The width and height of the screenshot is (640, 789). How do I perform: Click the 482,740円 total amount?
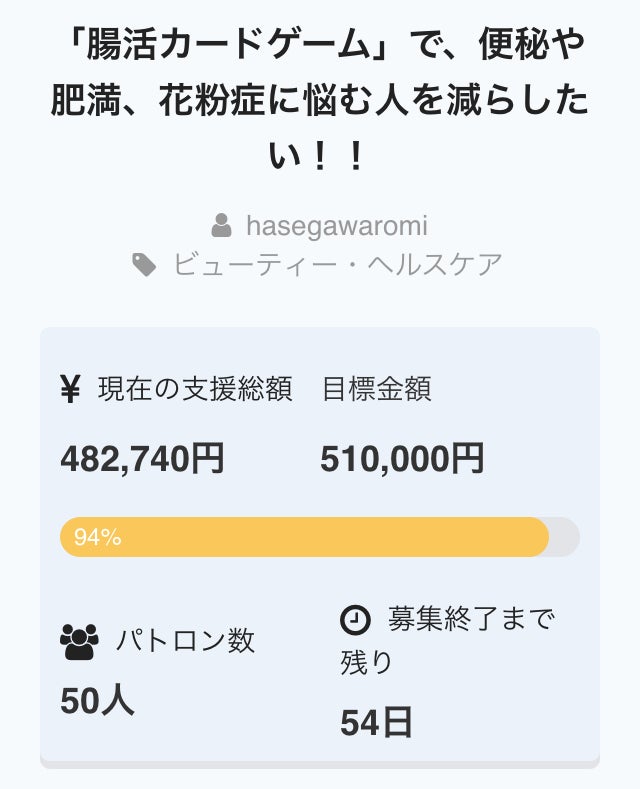pyautogui.click(x=142, y=458)
